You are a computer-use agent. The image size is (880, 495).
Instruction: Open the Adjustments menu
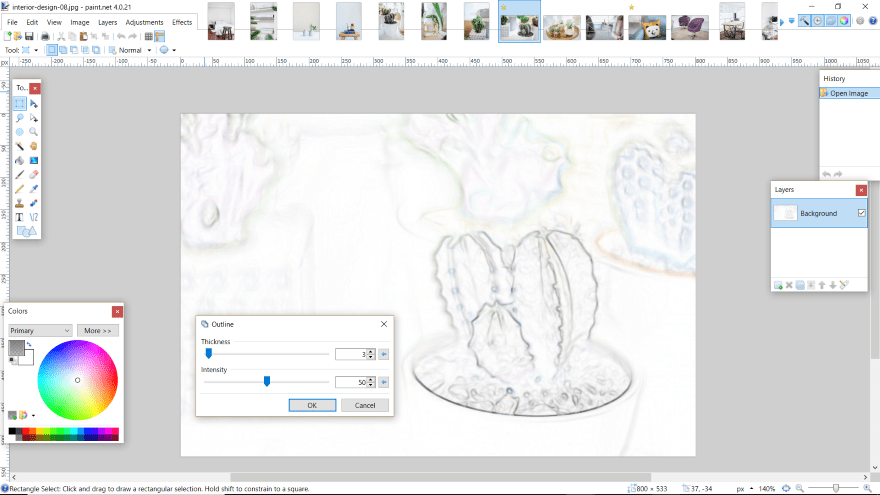click(145, 22)
